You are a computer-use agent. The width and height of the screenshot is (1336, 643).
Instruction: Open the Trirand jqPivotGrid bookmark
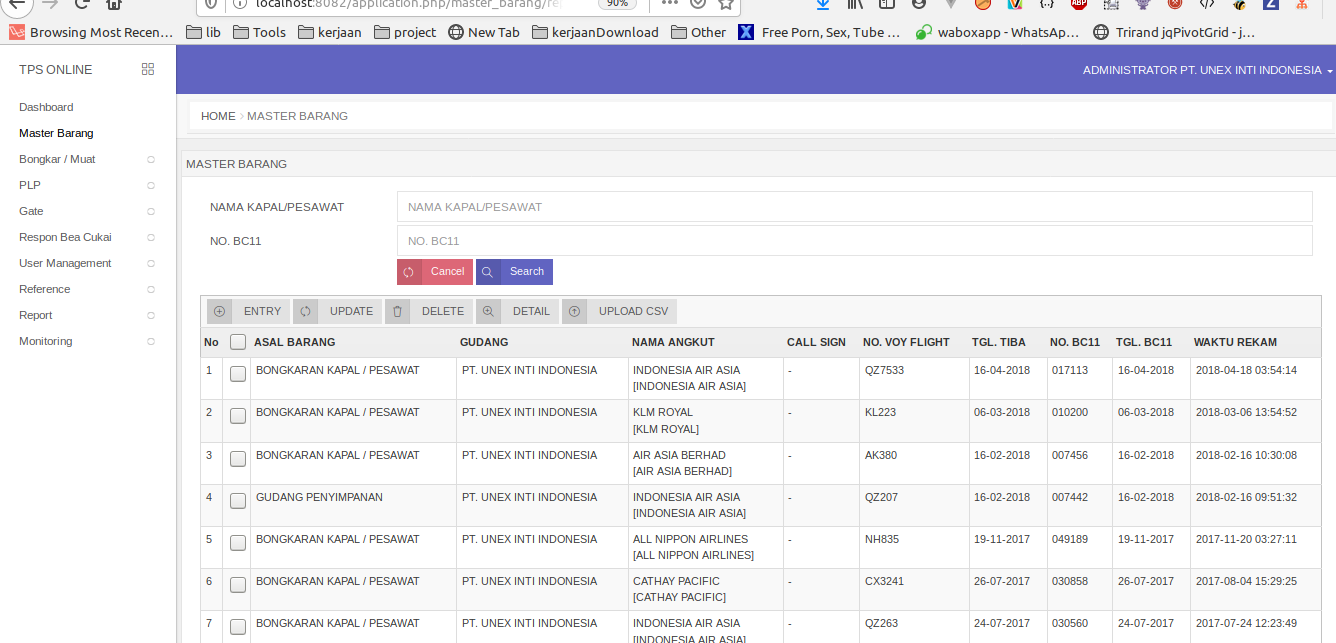click(x=1174, y=32)
